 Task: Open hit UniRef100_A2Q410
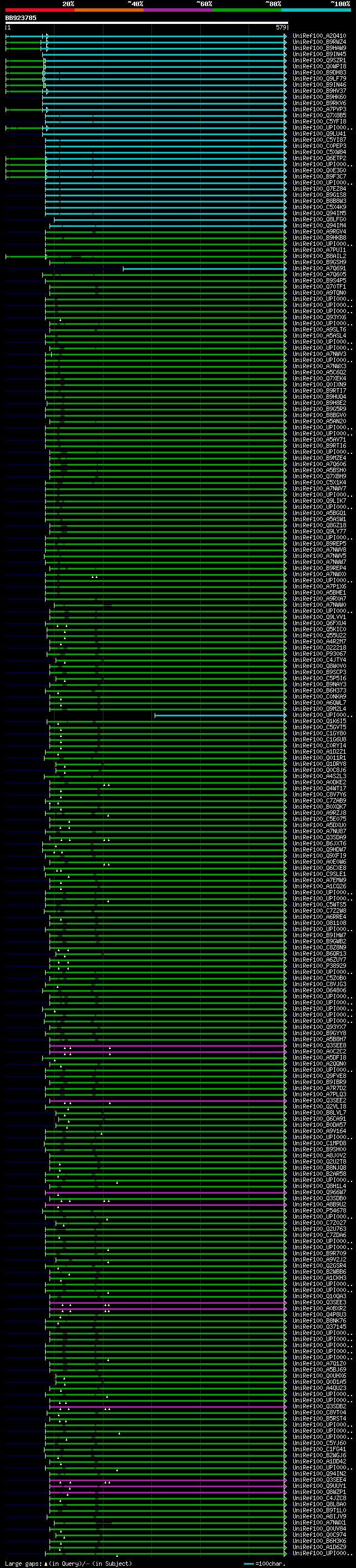[x=319, y=36]
